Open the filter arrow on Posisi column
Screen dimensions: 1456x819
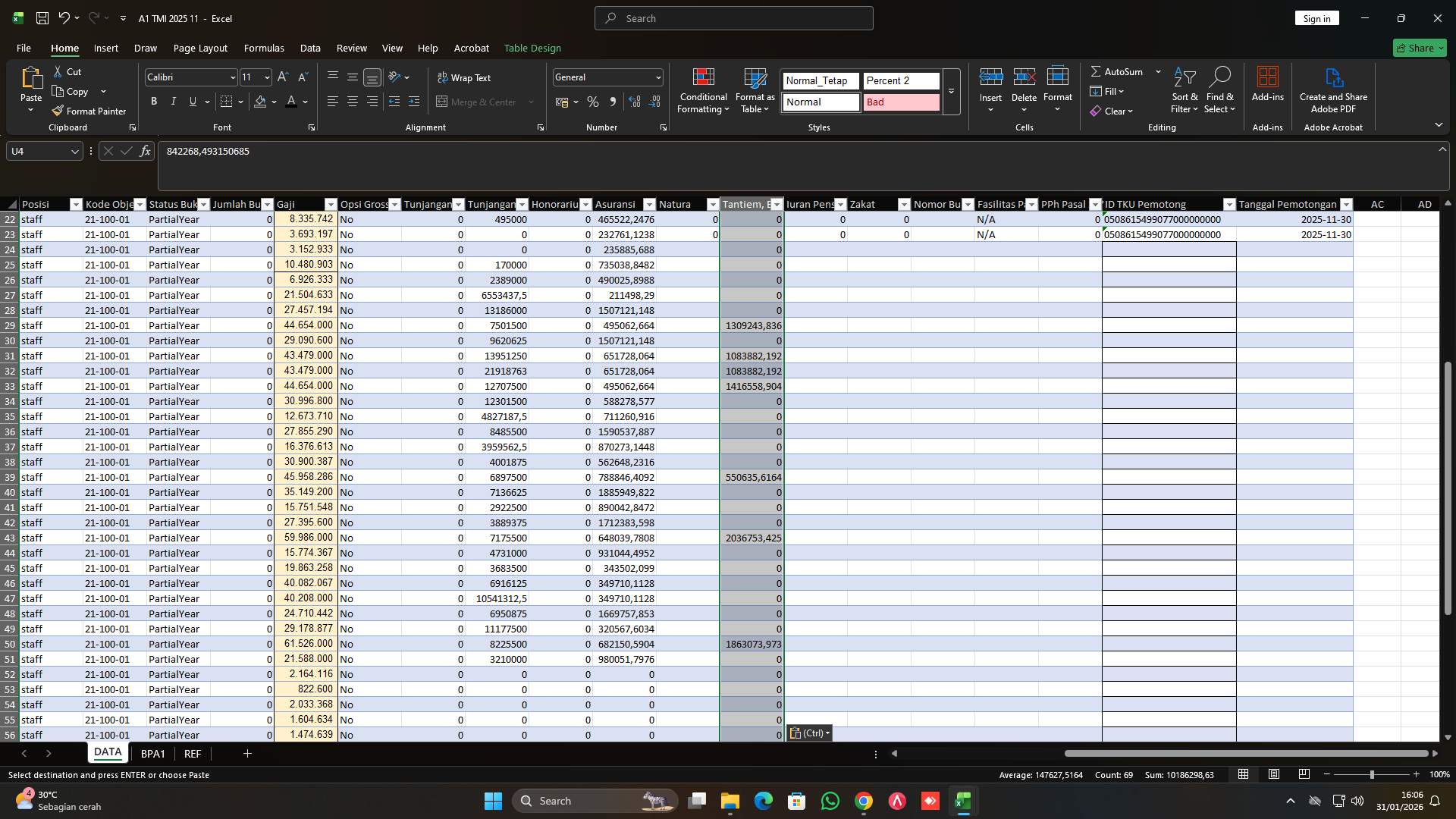[75, 204]
